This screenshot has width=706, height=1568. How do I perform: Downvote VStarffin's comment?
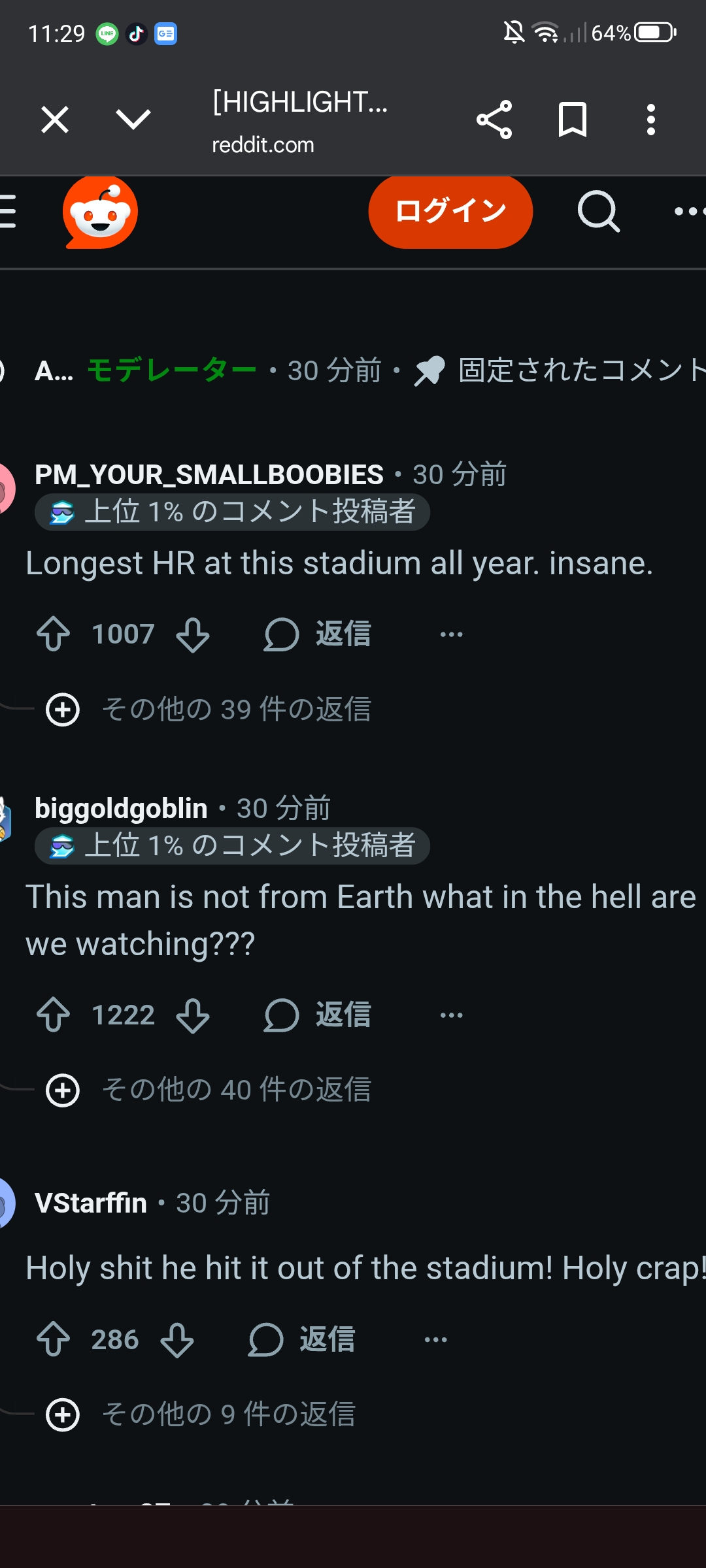tap(177, 1340)
